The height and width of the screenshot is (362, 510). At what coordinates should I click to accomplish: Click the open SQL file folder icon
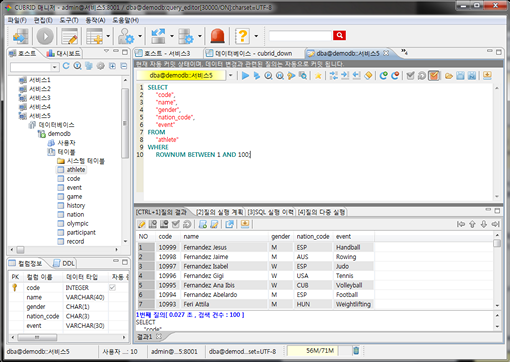click(449, 76)
